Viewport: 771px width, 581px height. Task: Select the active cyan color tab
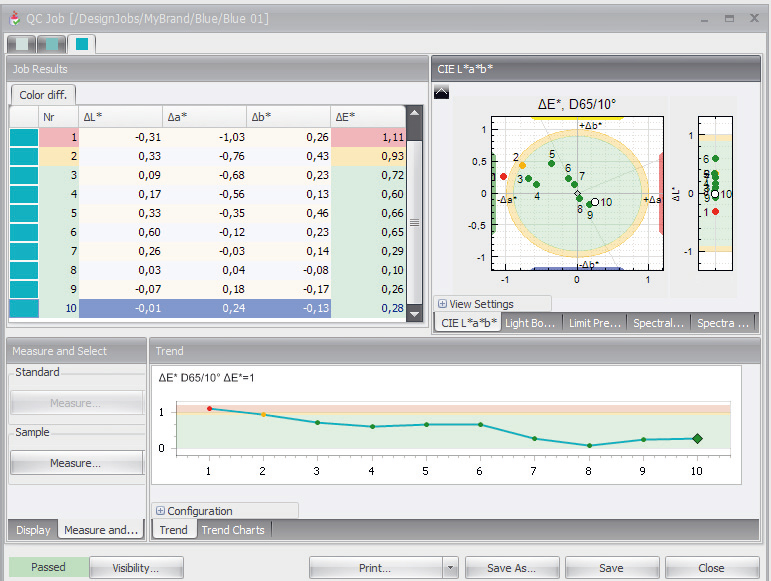point(82,44)
